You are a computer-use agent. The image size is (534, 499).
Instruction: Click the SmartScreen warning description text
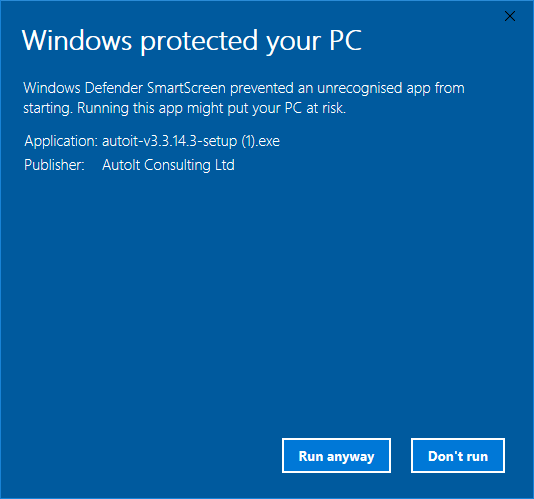[x=244, y=98]
